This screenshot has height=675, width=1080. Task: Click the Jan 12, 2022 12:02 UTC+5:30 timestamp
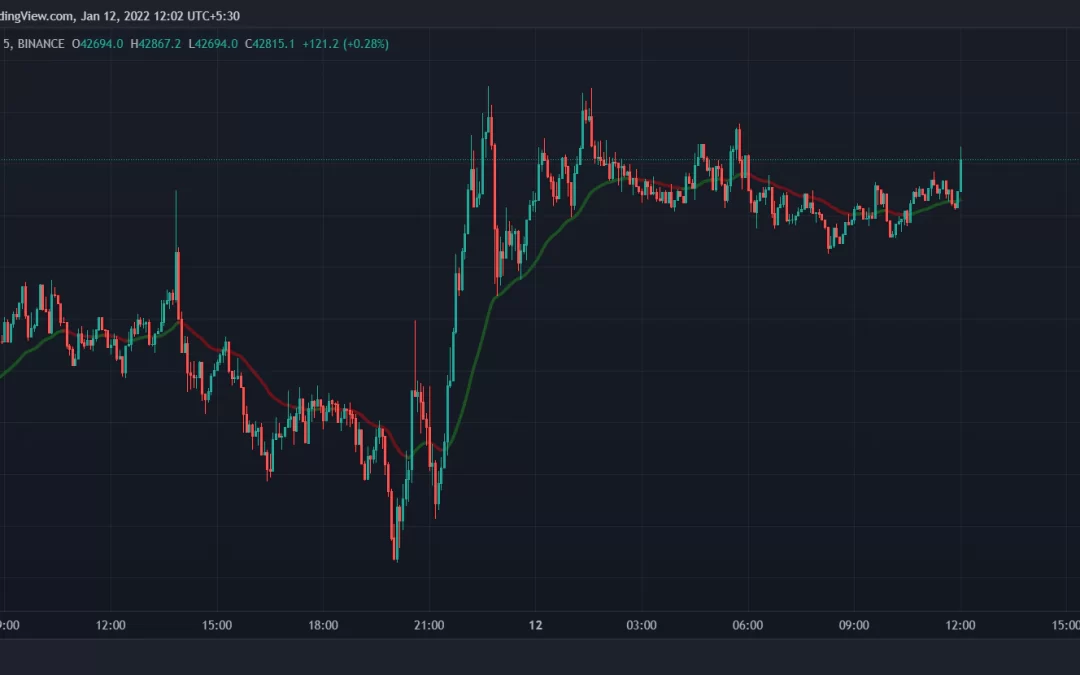click(x=160, y=15)
